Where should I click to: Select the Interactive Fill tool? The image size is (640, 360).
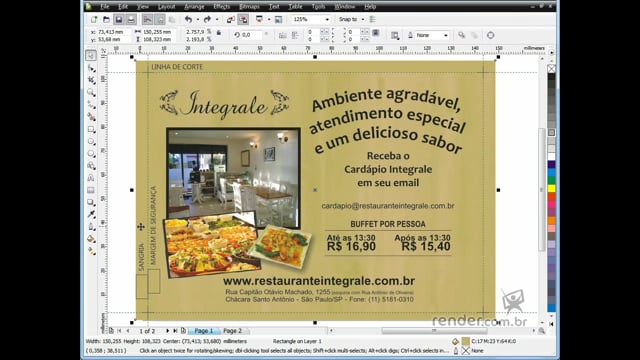pyautogui.click(x=91, y=251)
